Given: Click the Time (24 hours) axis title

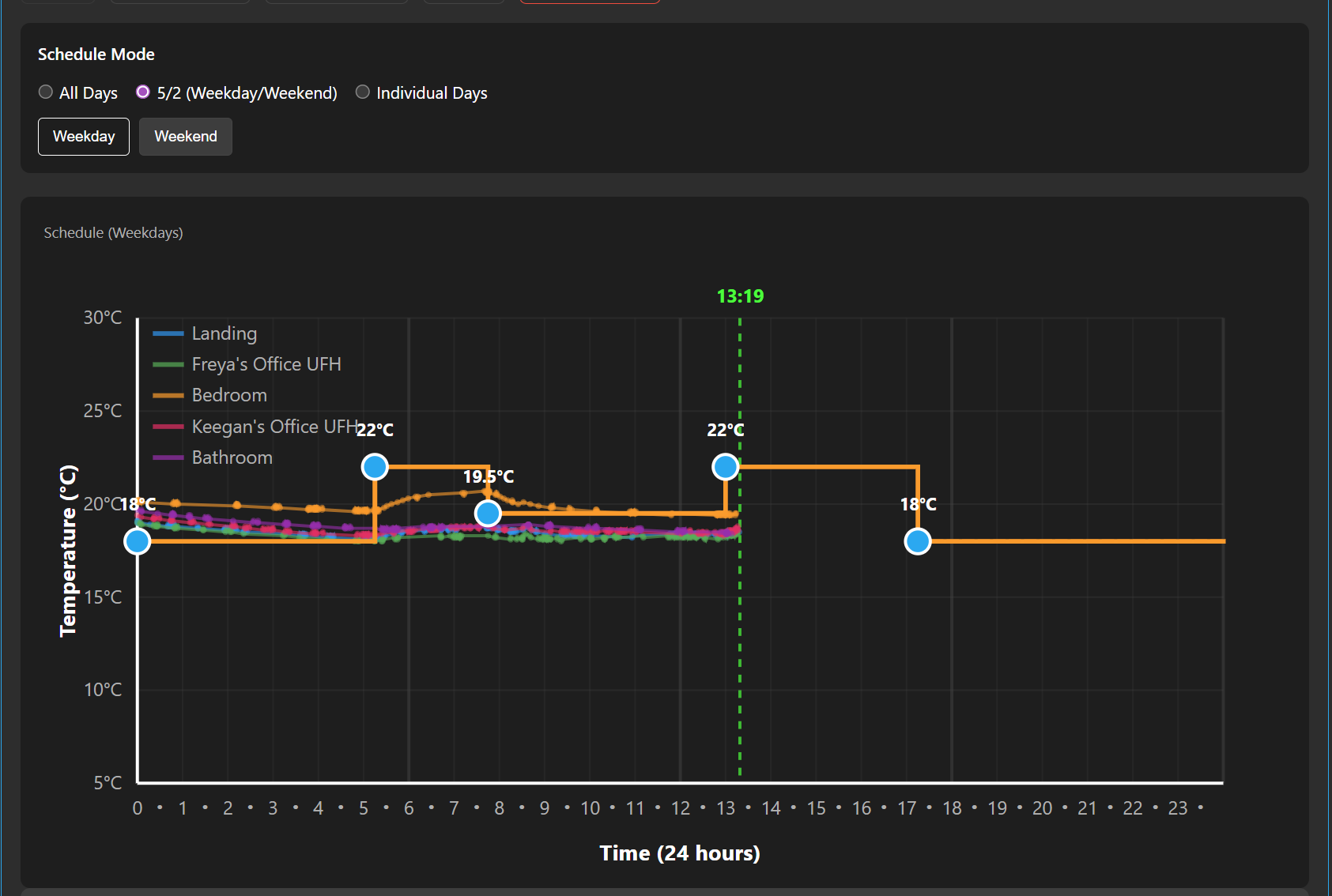Looking at the screenshot, I should 680,853.
